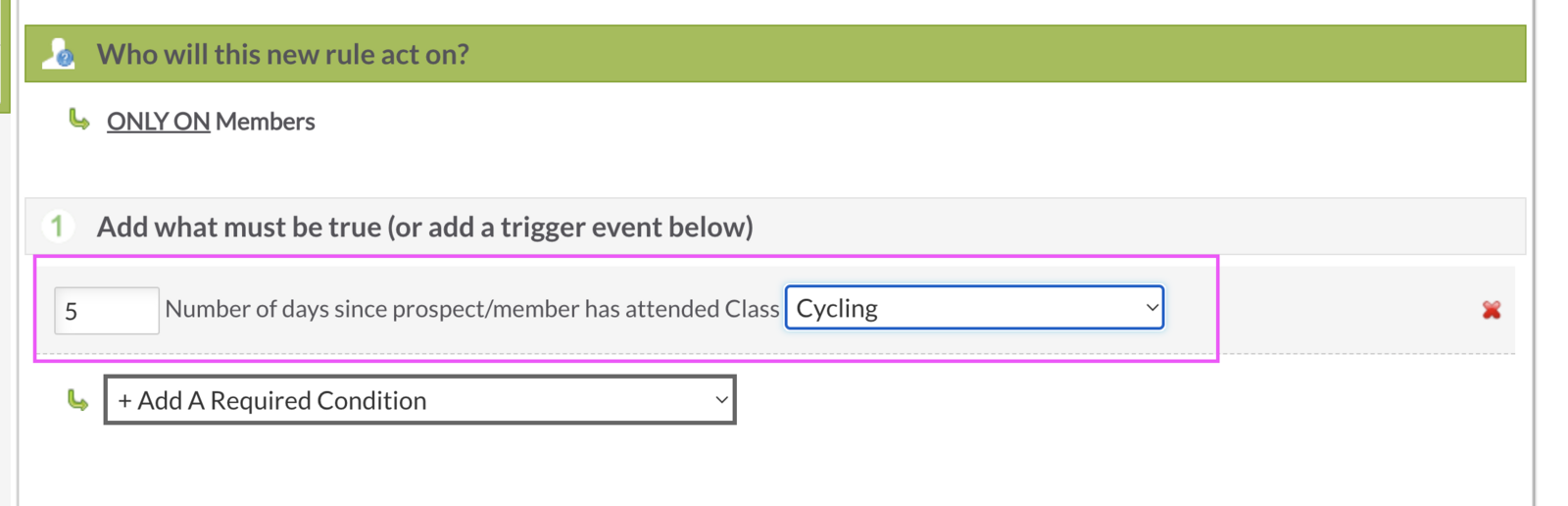This screenshot has height=506, width=1568.
Task: Click the Members text next to ONLY ON
Action: point(266,122)
